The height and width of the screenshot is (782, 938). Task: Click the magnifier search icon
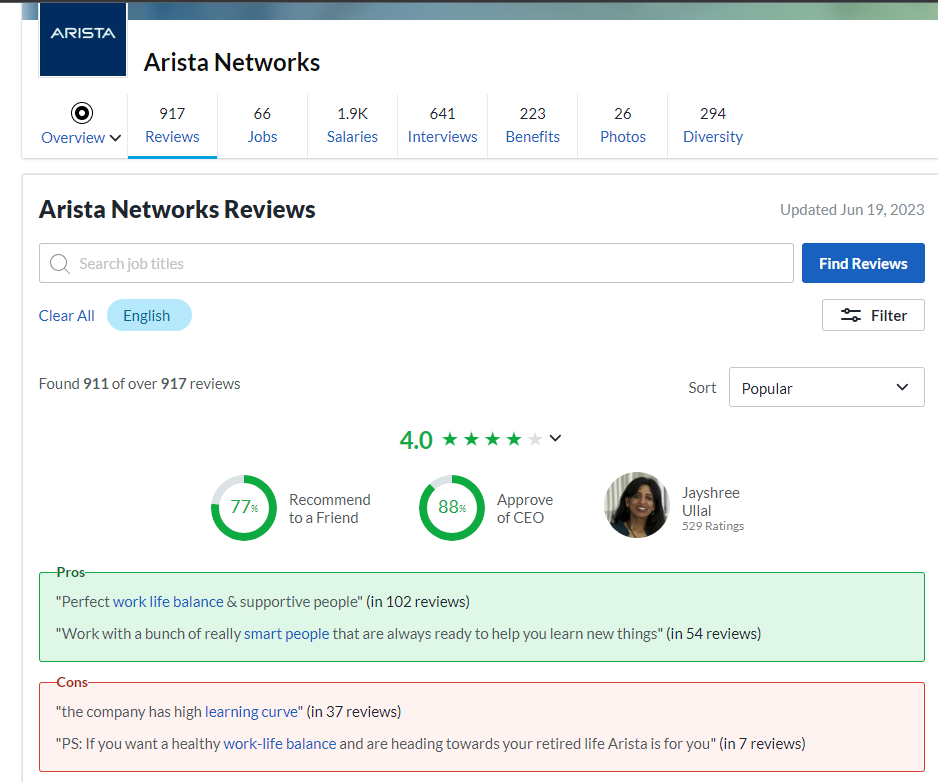[x=60, y=263]
